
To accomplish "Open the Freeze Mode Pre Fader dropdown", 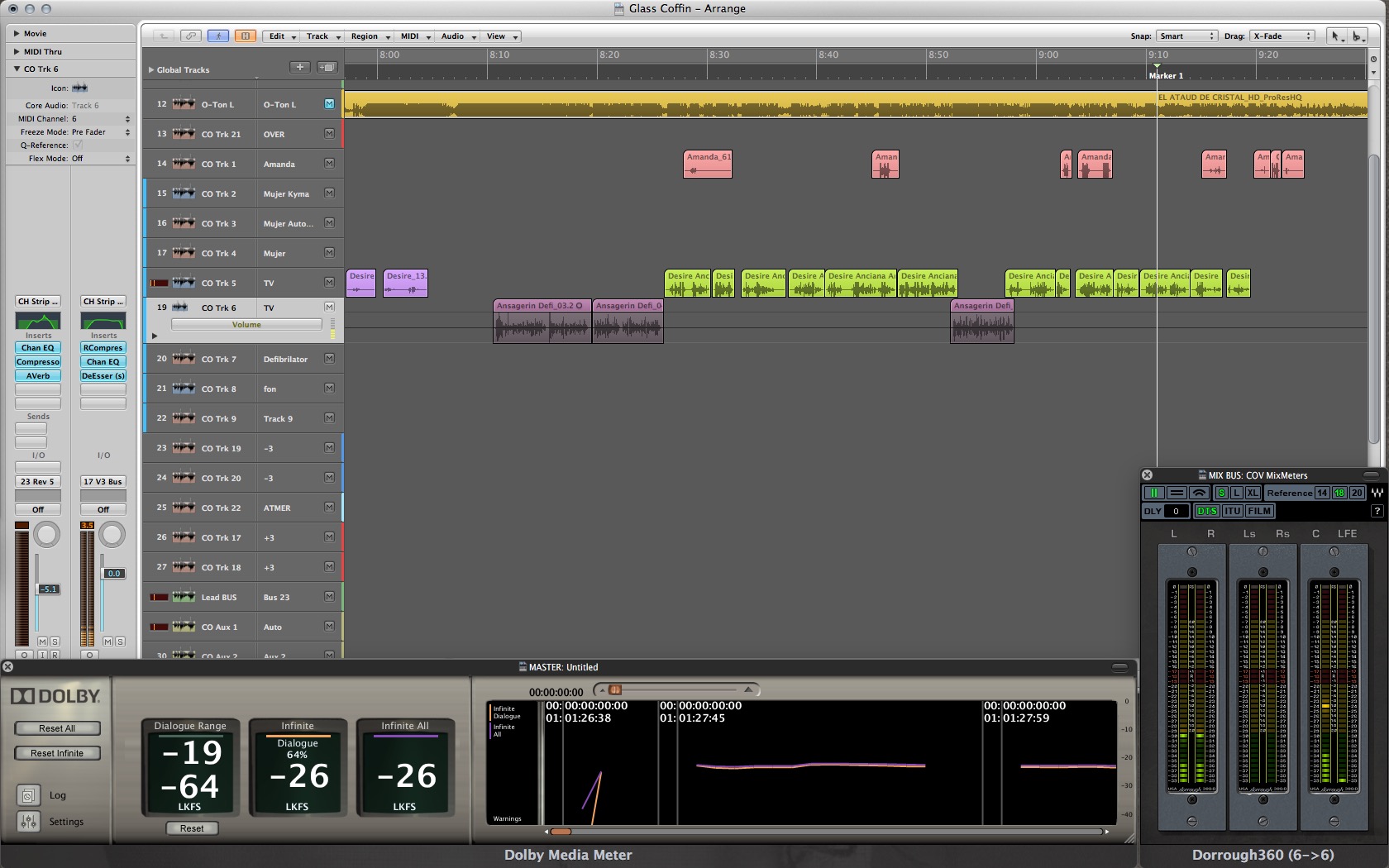I will click(x=101, y=131).
